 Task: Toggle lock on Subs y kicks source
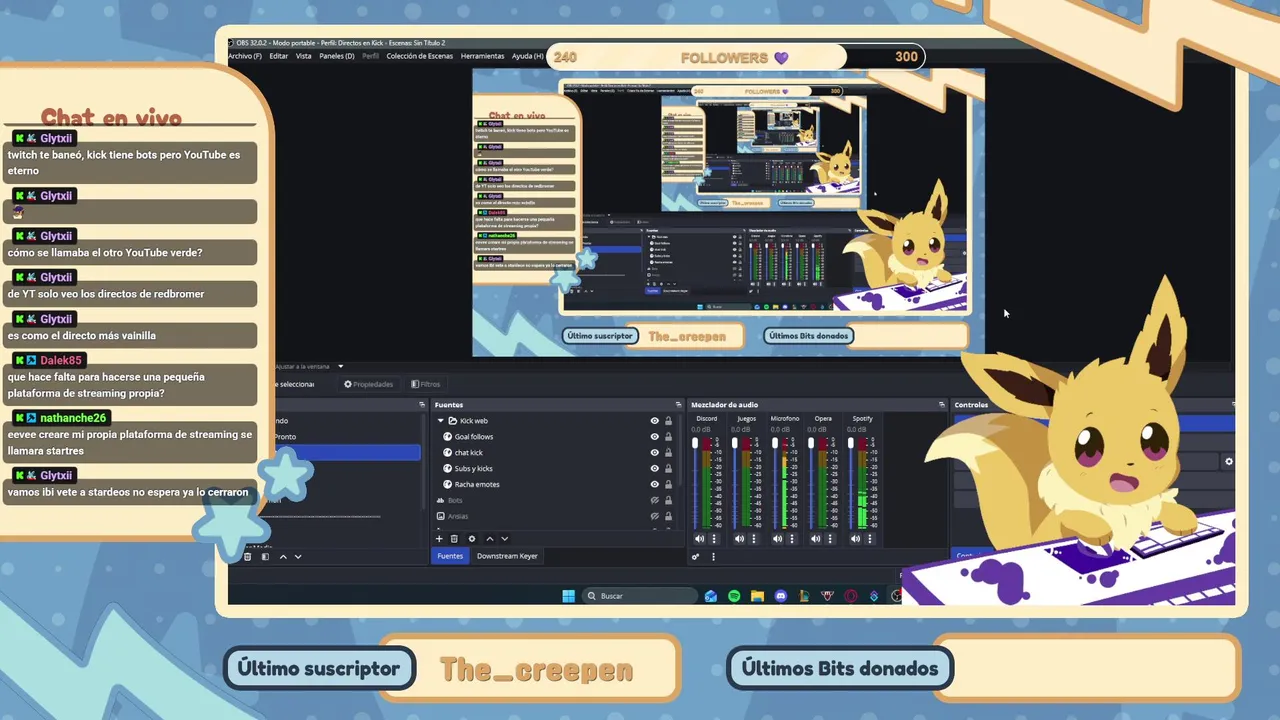(x=668, y=468)
